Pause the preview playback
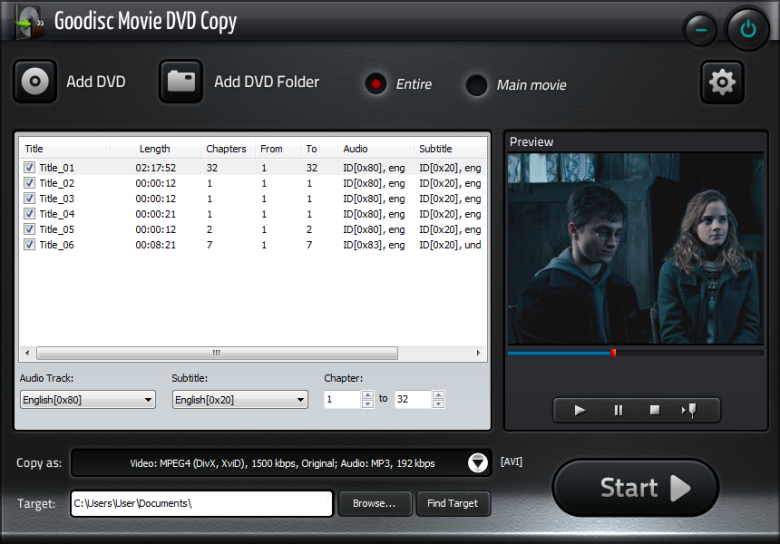The image size is (780, 544). 618,410
